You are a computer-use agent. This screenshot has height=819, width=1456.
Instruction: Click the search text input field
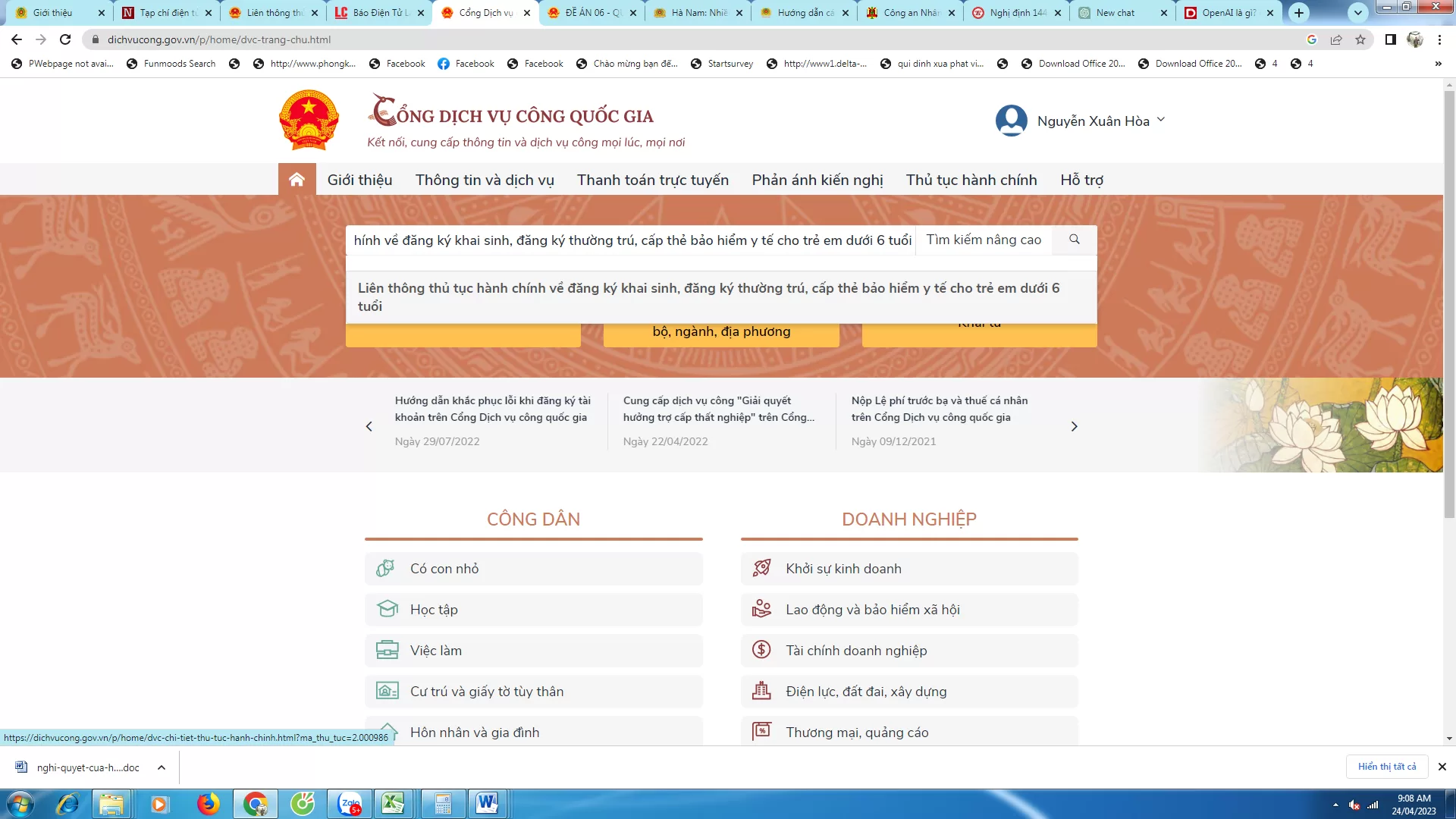pyautogui.click(x=631, y=240)
